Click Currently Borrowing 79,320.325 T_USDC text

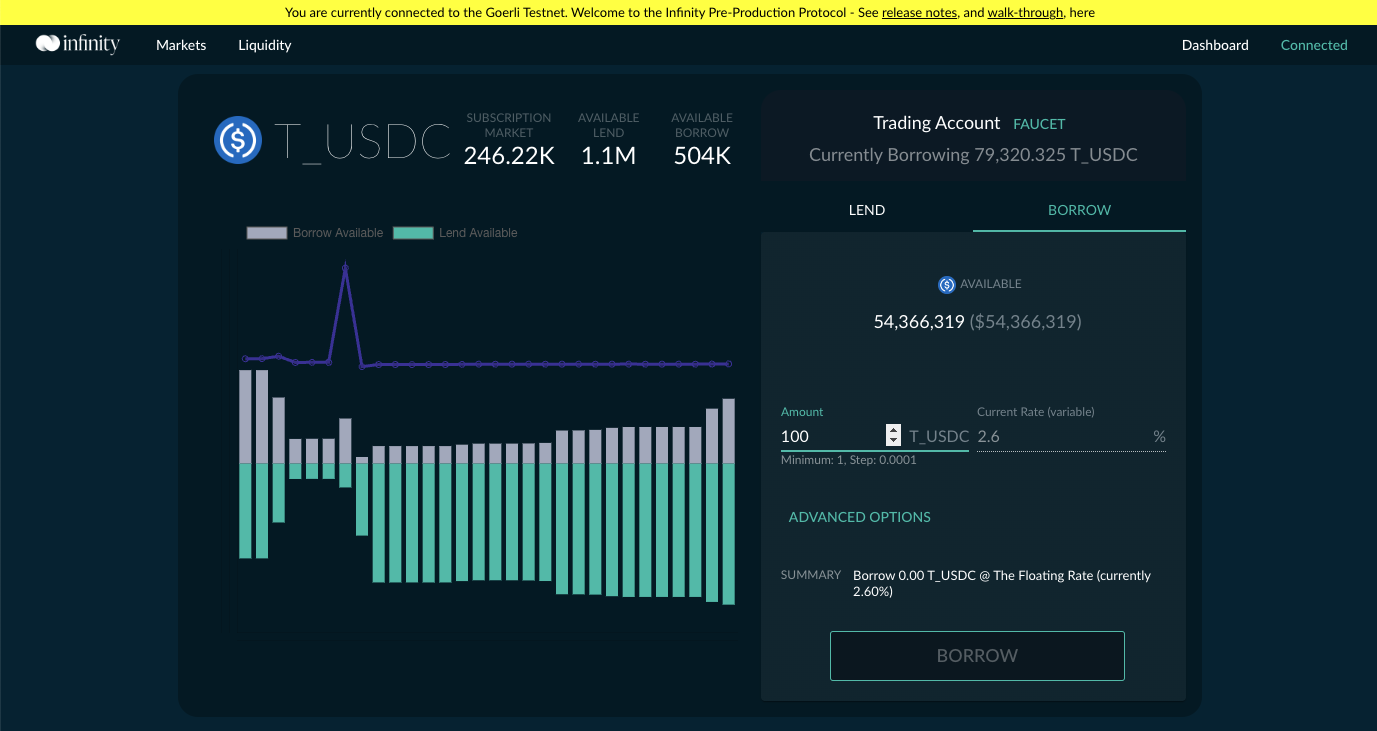click(x=973, y=155)
